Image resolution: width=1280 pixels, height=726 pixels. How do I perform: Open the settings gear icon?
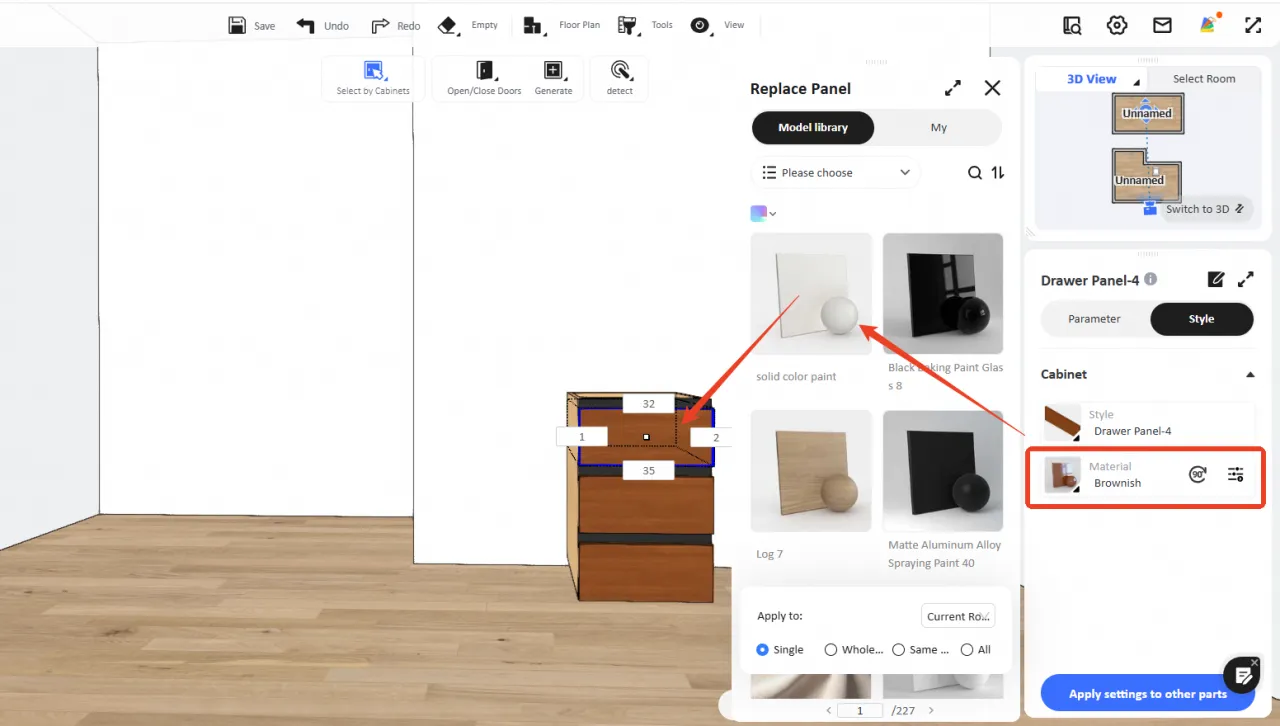pyautogui.click(x=1117, y=25)
